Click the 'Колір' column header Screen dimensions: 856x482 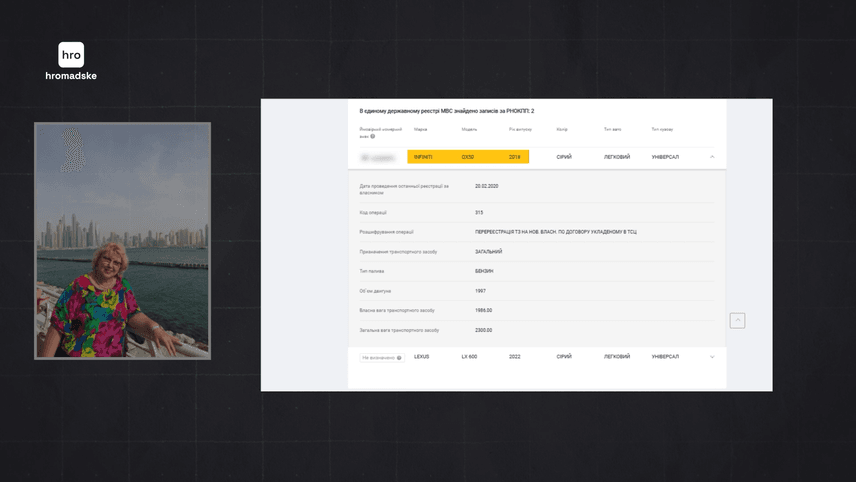pos(562,130)
